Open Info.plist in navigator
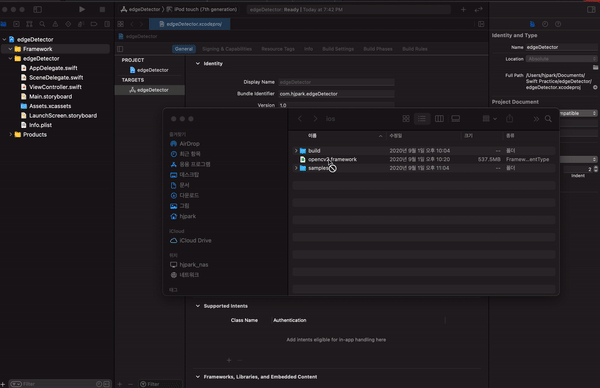The image size is (600, 388). [40, 125]
